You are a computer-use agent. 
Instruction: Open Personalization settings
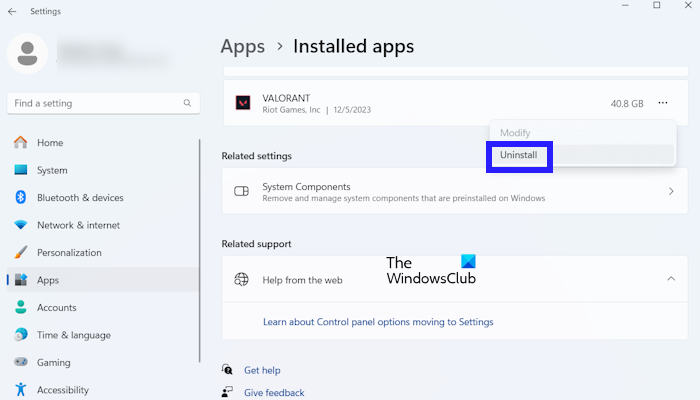coord(69,253)
